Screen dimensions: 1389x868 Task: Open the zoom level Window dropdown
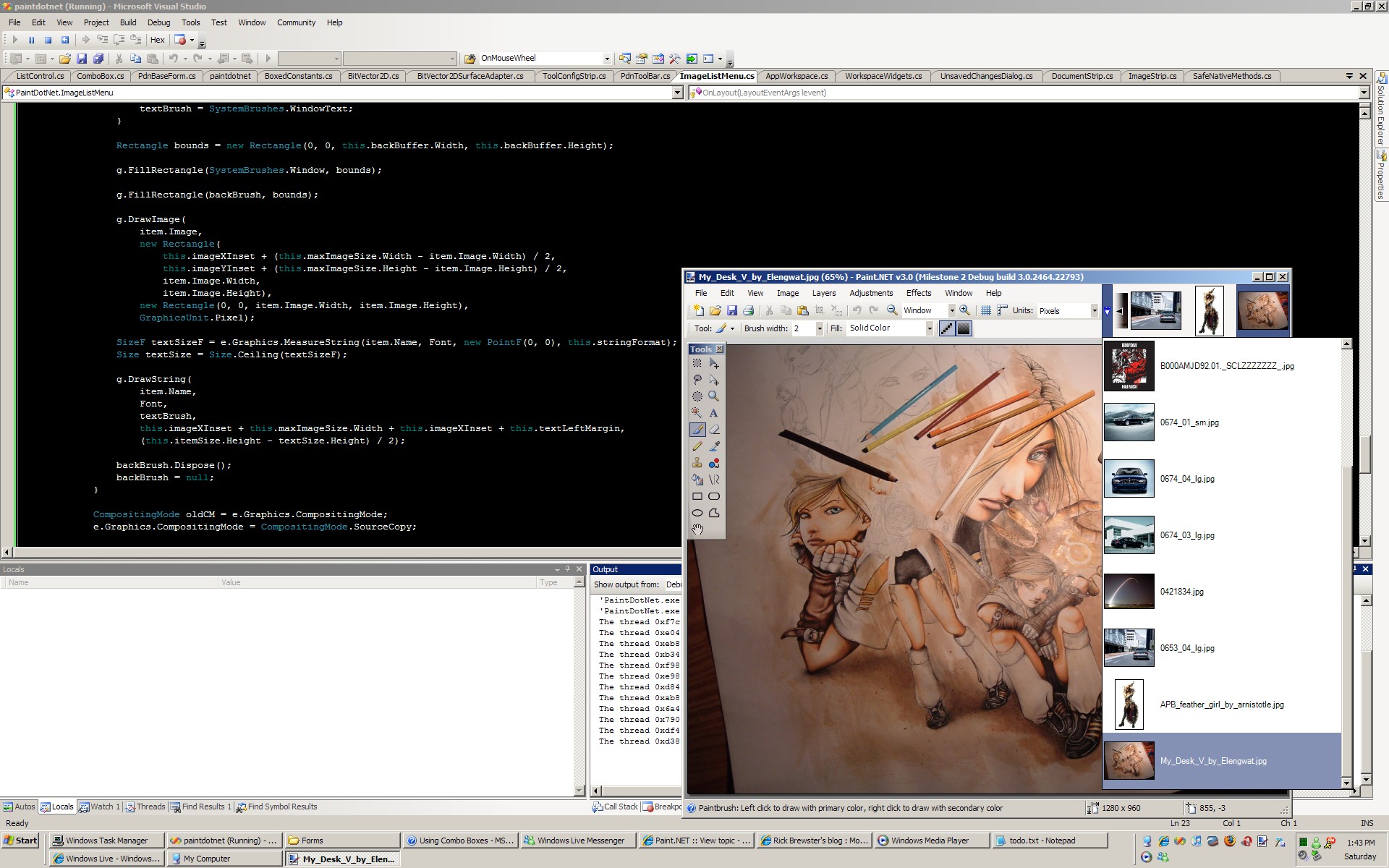point(952,310)
